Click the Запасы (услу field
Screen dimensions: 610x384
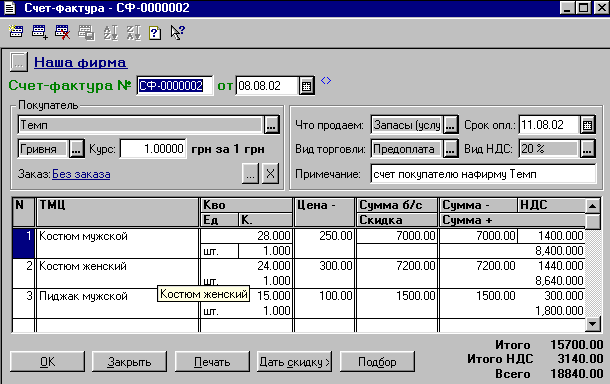[x=407, y=125]
